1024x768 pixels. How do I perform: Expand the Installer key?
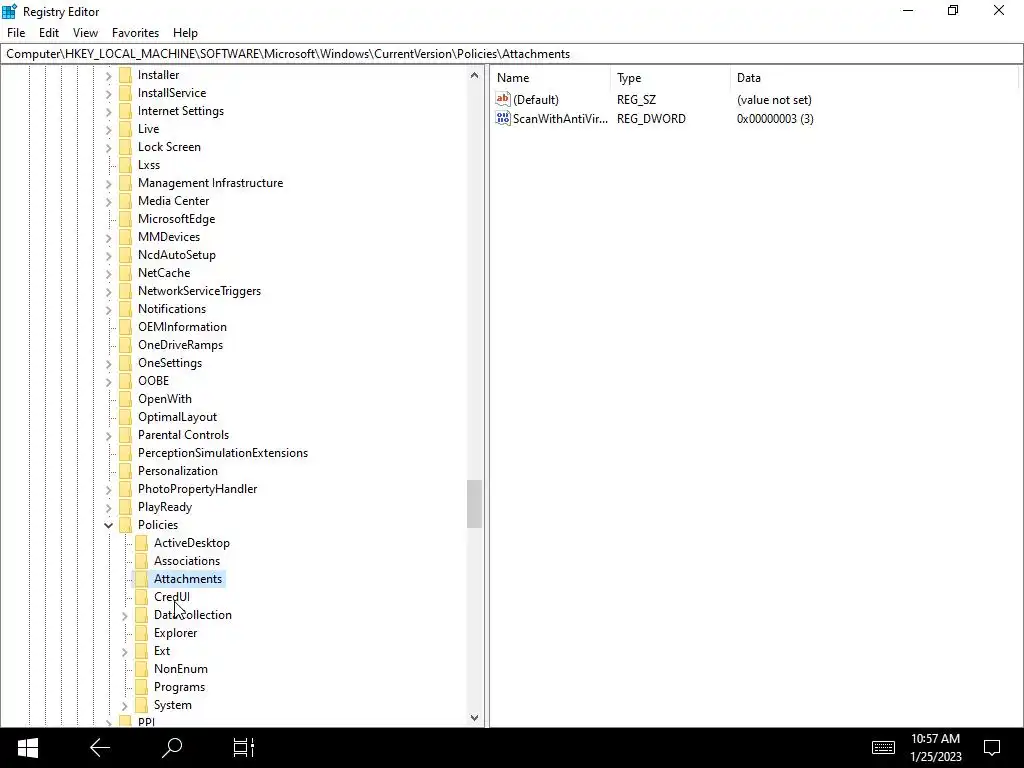108,75
